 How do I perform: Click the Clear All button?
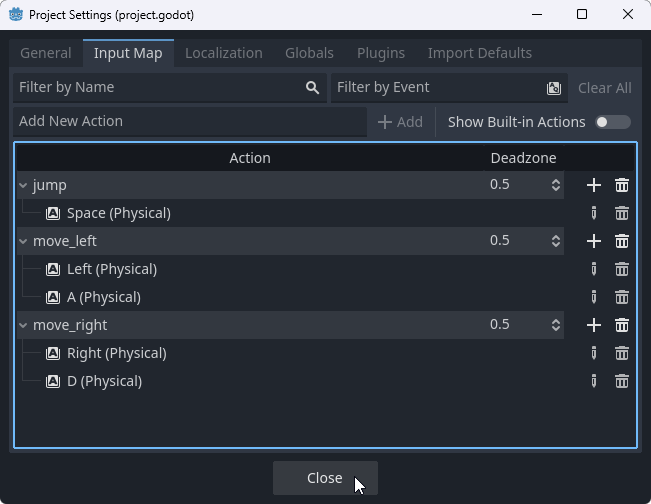point(604,88)
